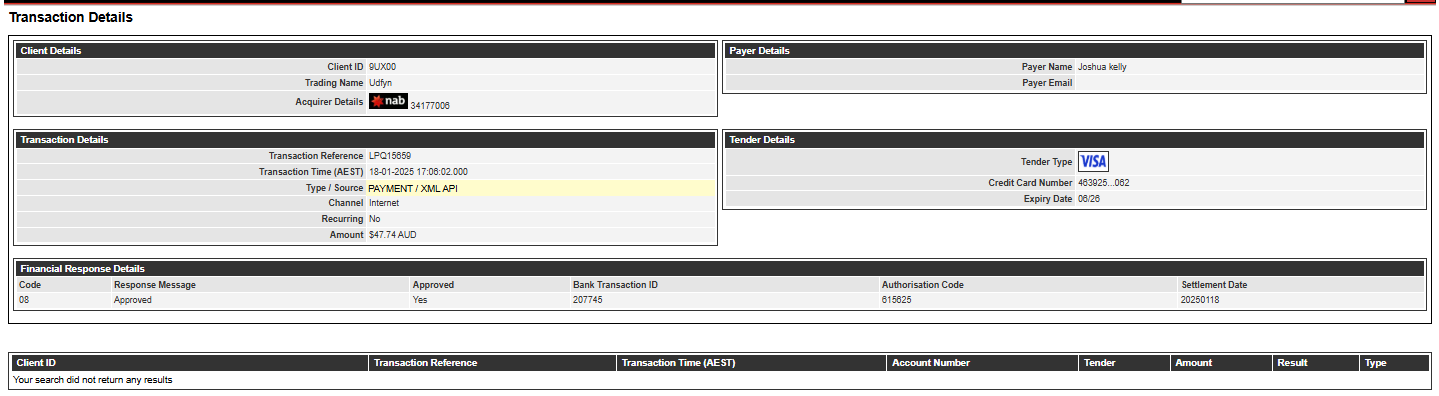Click the Type / Source label
The height and width of the screenshot is (396, 1439).
(x=335, y=188)
